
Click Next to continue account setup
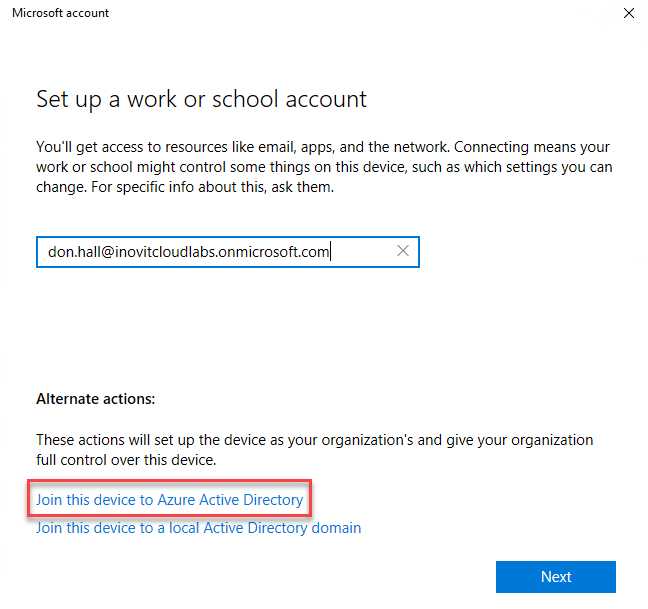point(555,576)
